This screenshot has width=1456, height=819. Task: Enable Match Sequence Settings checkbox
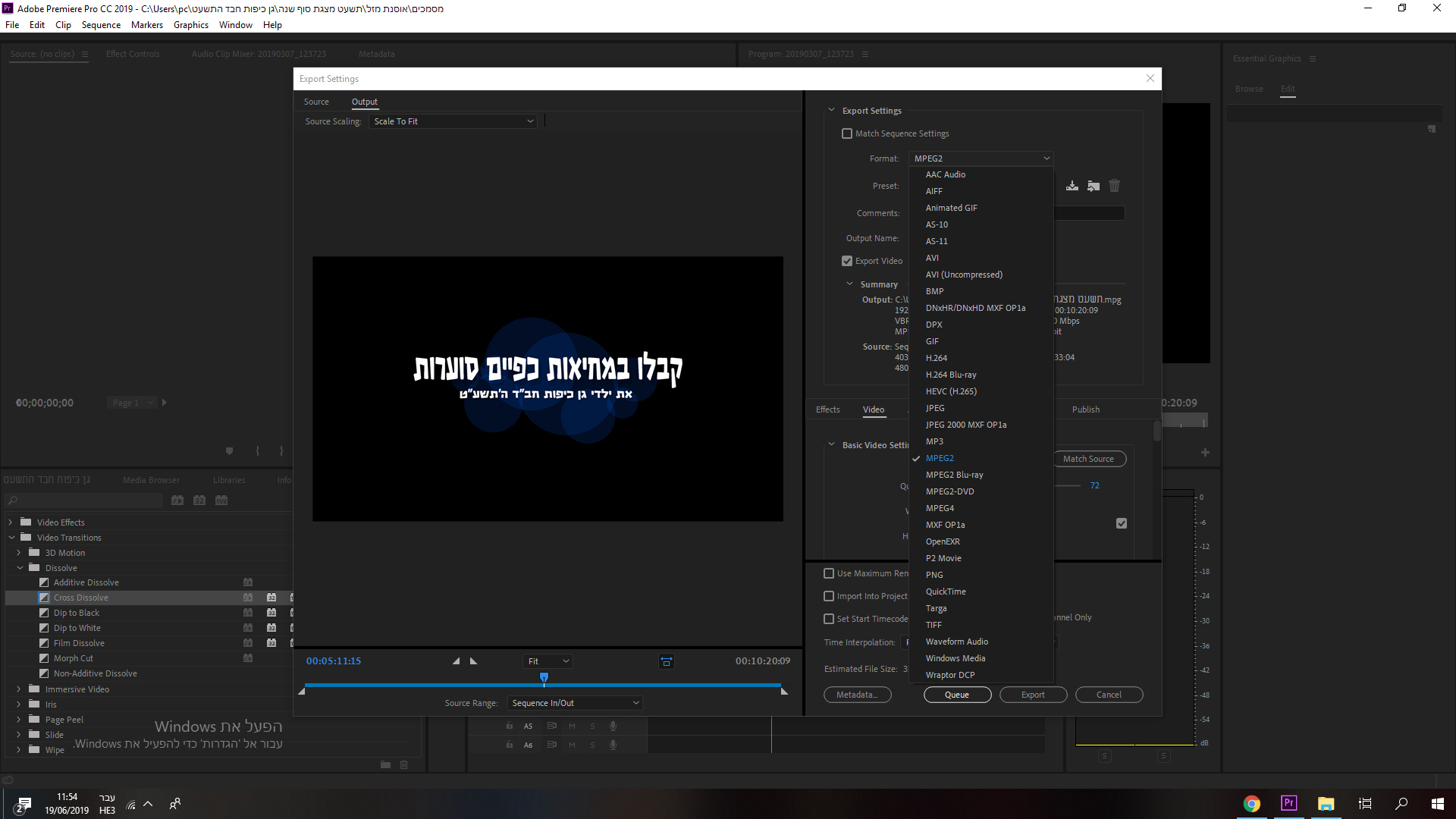pyautogui.click(x=847, y=133)
